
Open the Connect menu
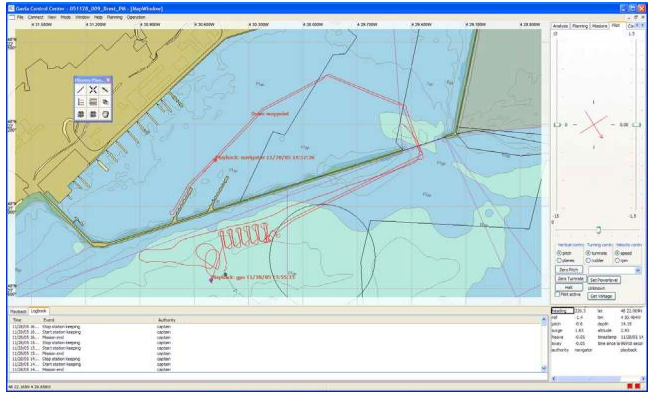(x=36, y=17)
